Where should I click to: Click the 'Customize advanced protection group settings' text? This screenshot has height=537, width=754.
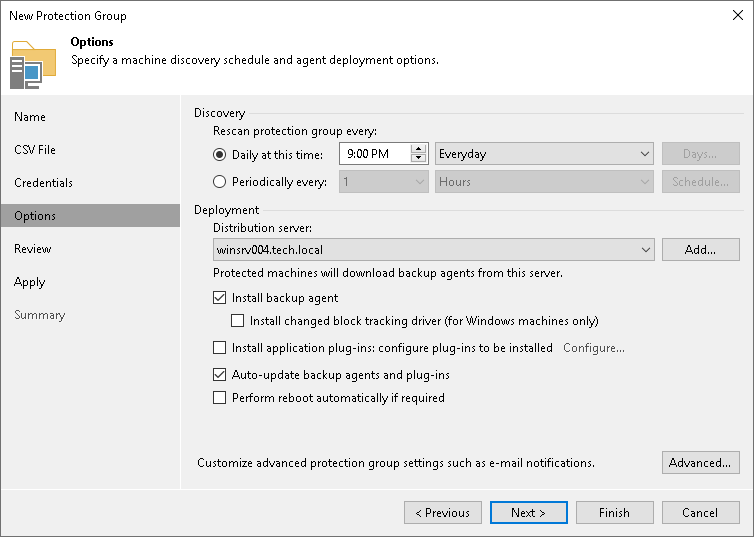click(396, 463)
